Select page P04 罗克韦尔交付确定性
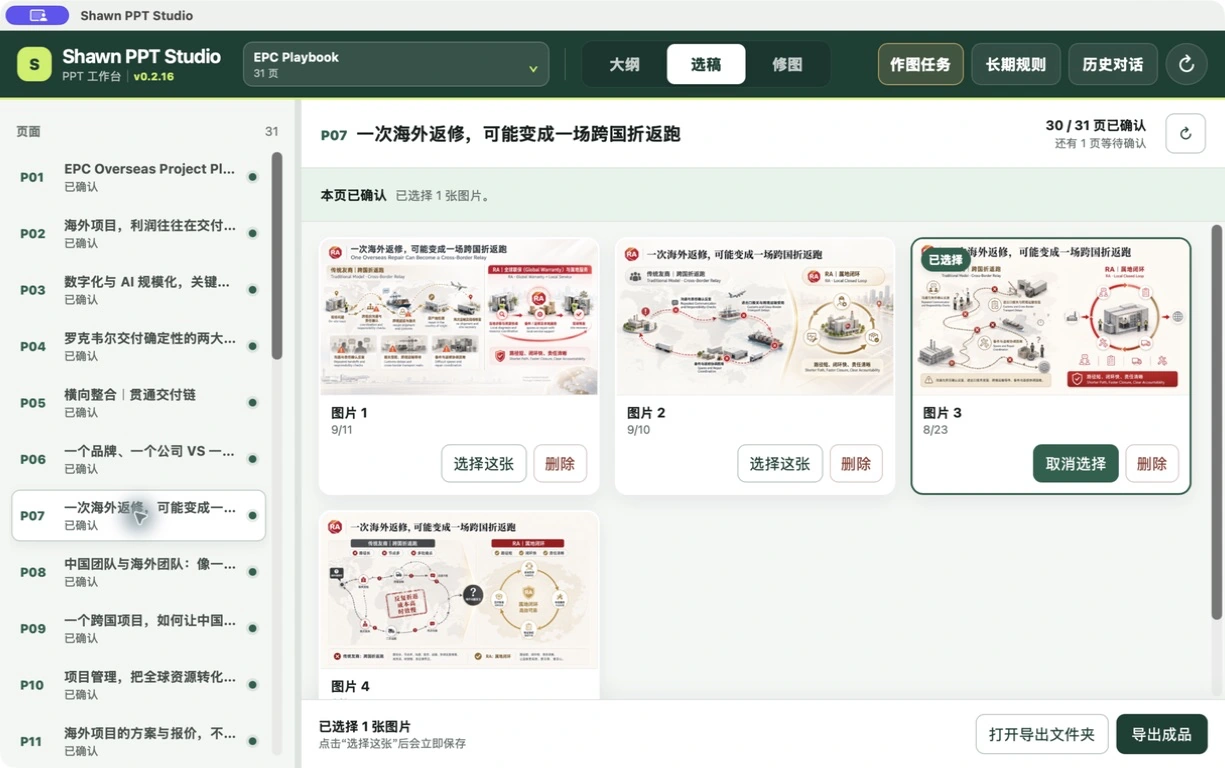This screenshot has height=768, width=1225. coord(138,346)
